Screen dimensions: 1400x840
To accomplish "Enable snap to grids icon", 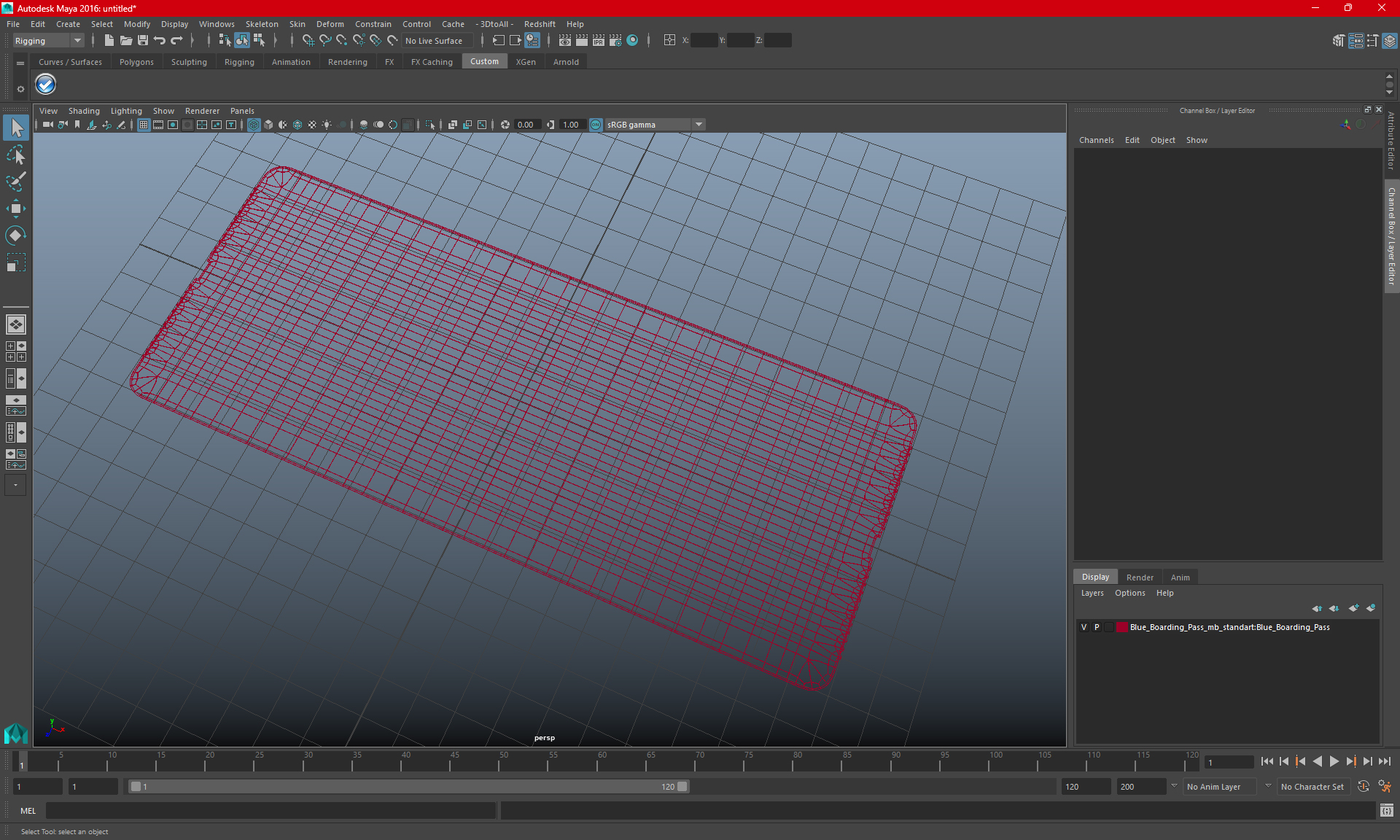I will point(308,41).
